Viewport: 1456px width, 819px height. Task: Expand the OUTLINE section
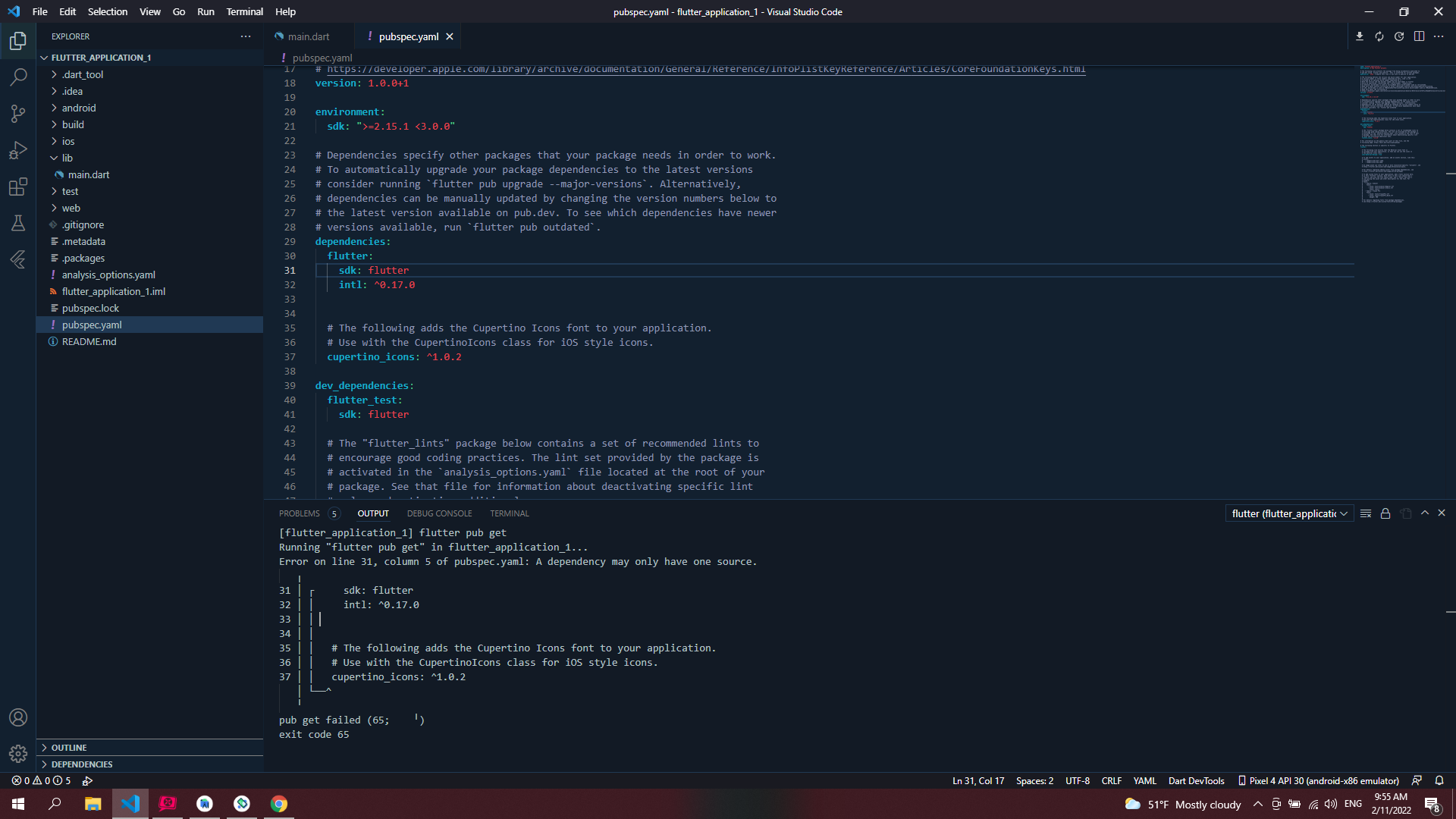tap(150, 748)
